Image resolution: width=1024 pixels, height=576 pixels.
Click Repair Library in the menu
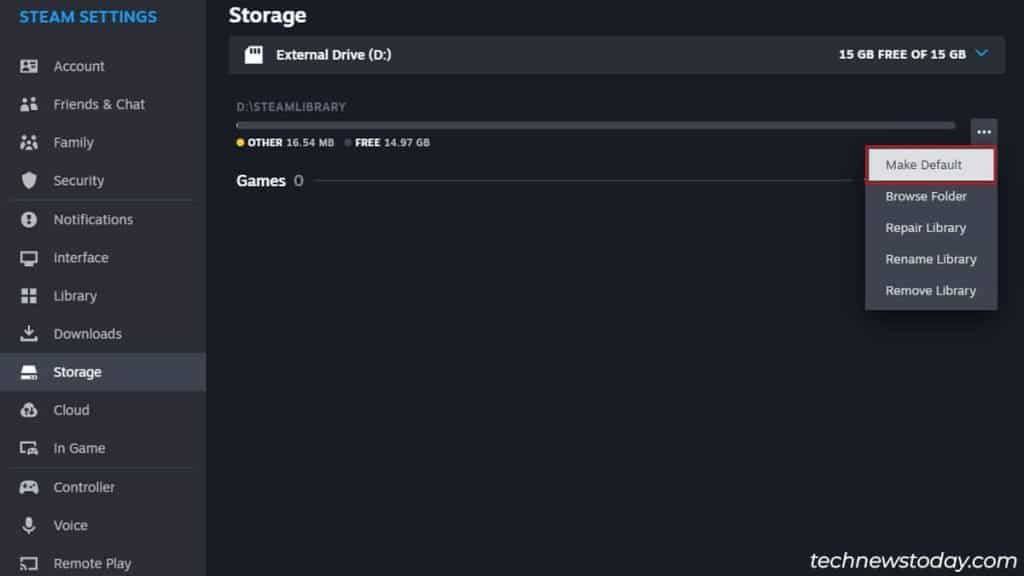point(926,227)
